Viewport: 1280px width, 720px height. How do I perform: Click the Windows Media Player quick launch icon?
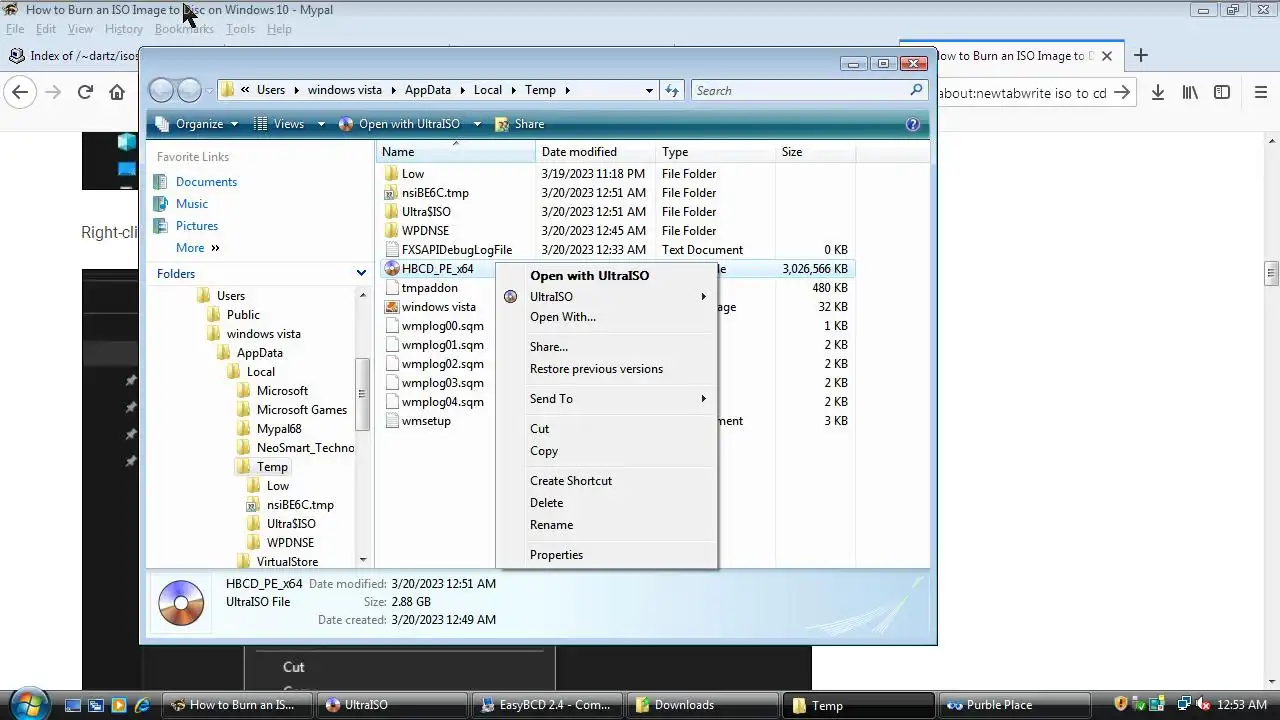coord(119,705)
